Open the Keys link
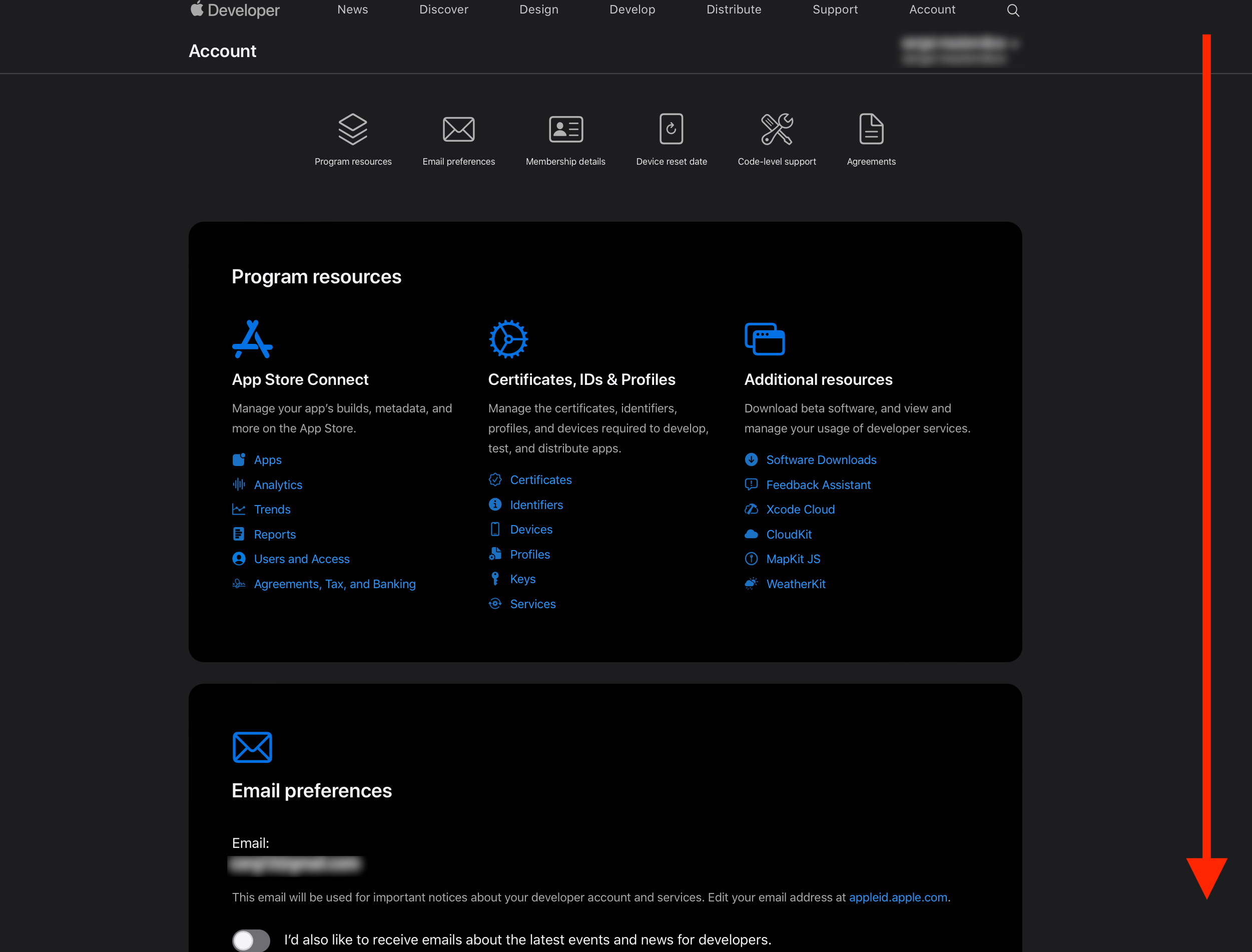This screenshot has height=952, width=1252. click(x=523, y=579)
